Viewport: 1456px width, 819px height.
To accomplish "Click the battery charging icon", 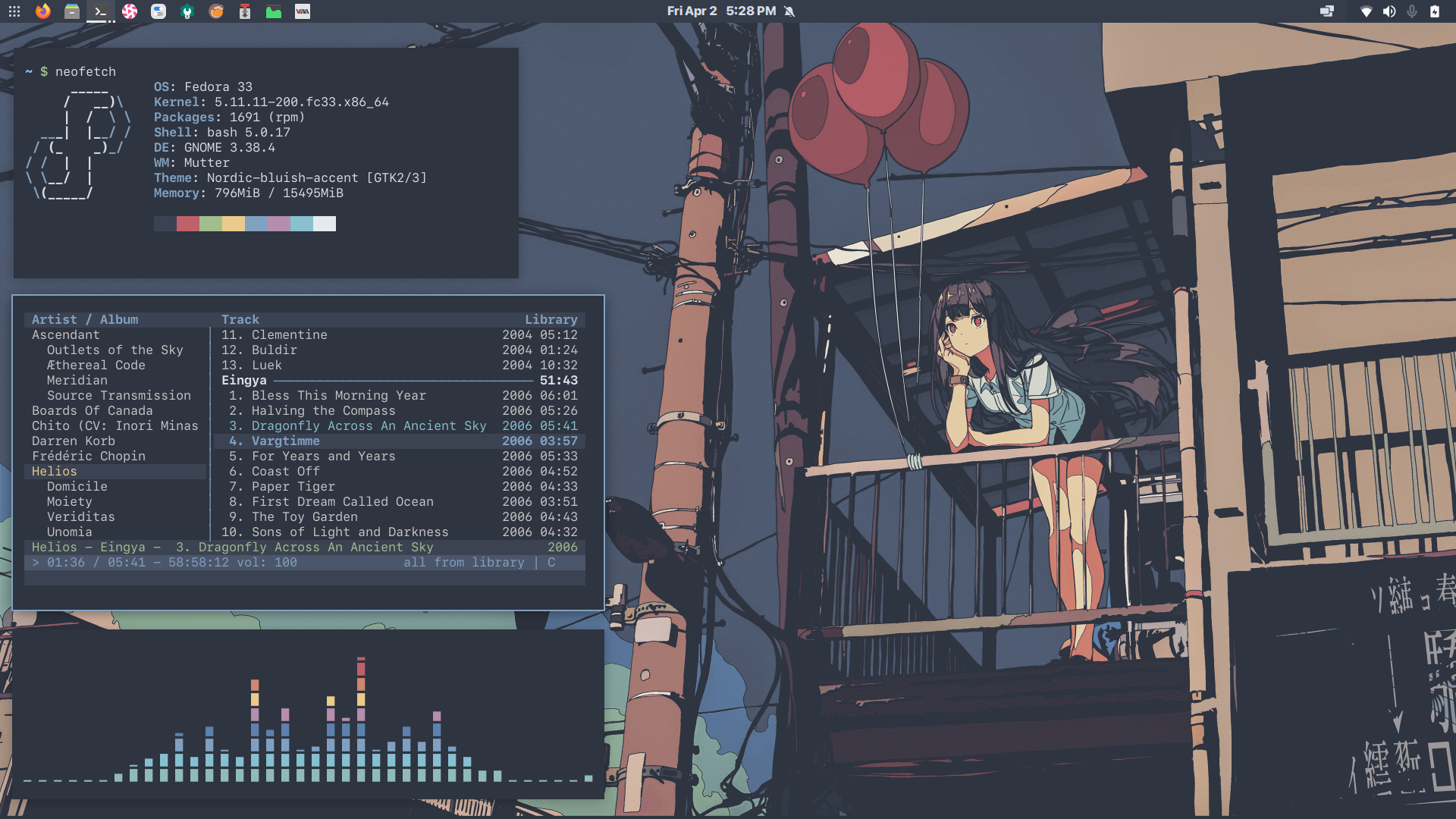I will [1435, 11].
